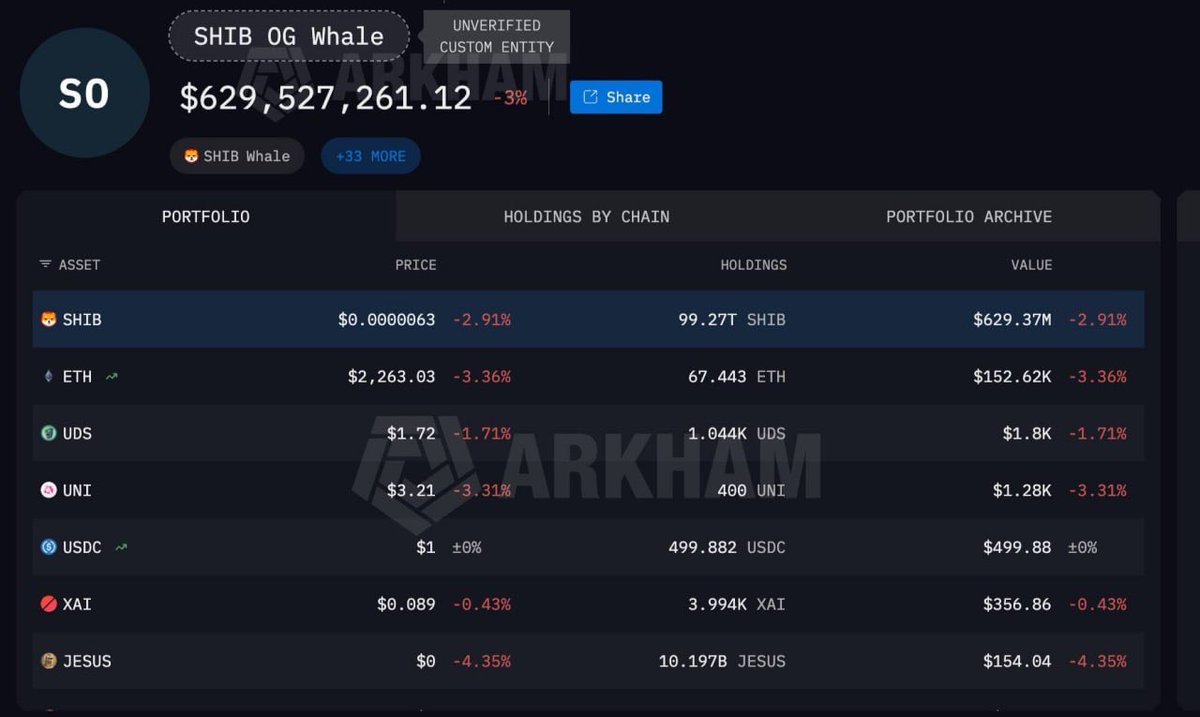This screenshot has height=717, width=1200.
Task: Click the UNI token icon
Action: click(x=48, y=490)
